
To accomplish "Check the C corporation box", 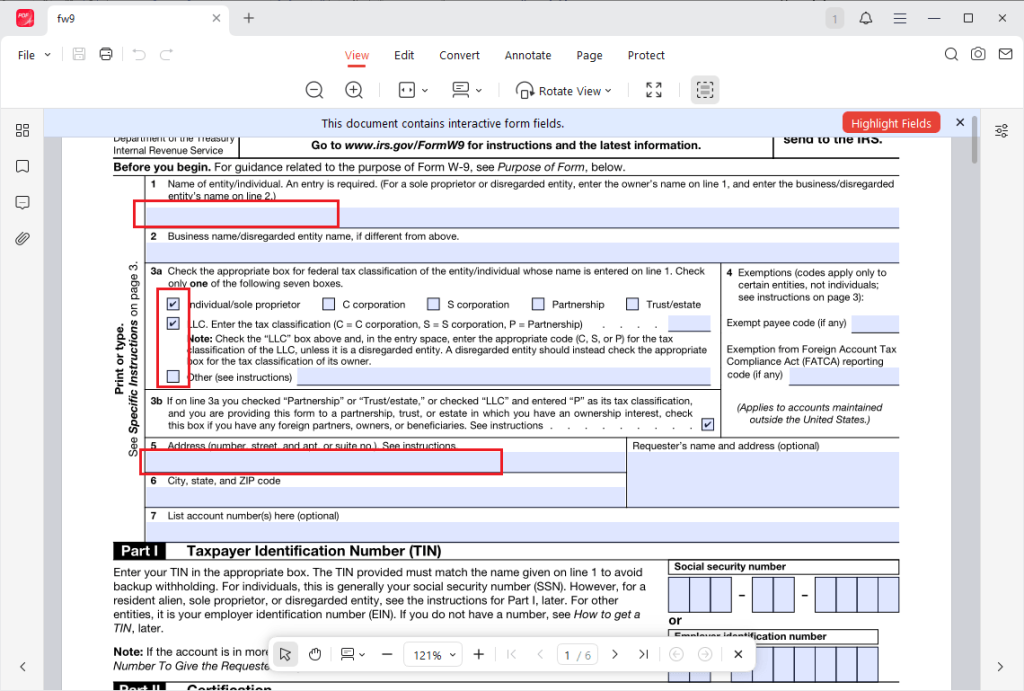I will click(x=328, y=304).
